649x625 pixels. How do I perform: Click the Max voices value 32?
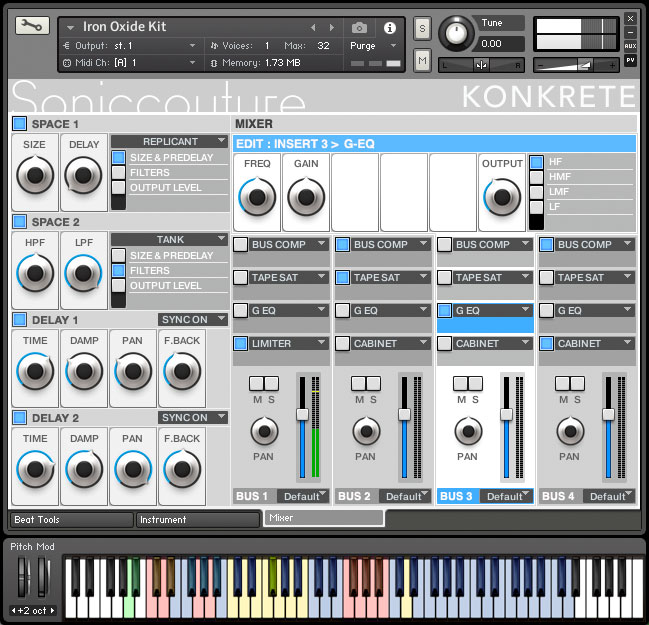tap(323, 46)
